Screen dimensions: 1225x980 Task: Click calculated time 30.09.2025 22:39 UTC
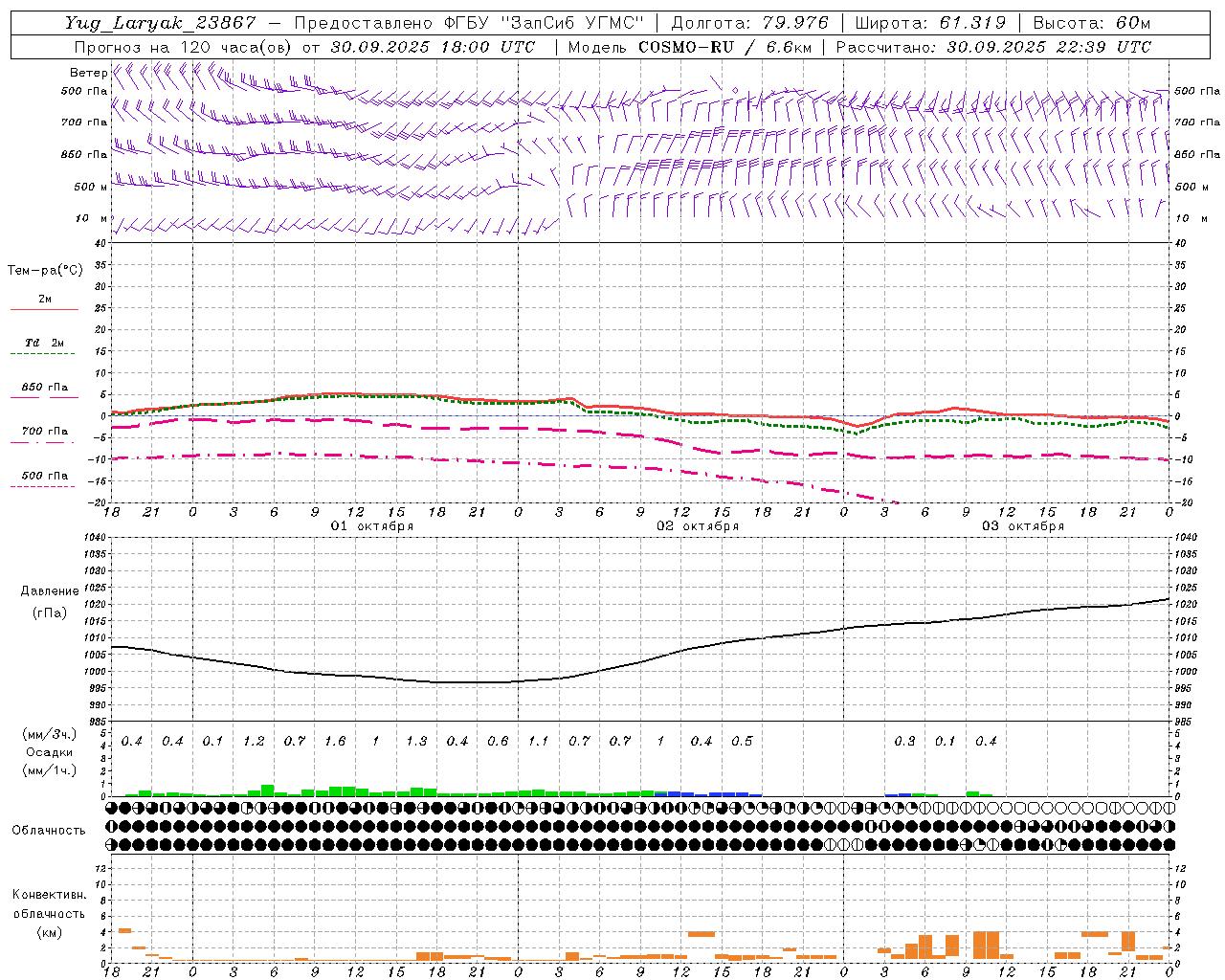pos(1049,47)
